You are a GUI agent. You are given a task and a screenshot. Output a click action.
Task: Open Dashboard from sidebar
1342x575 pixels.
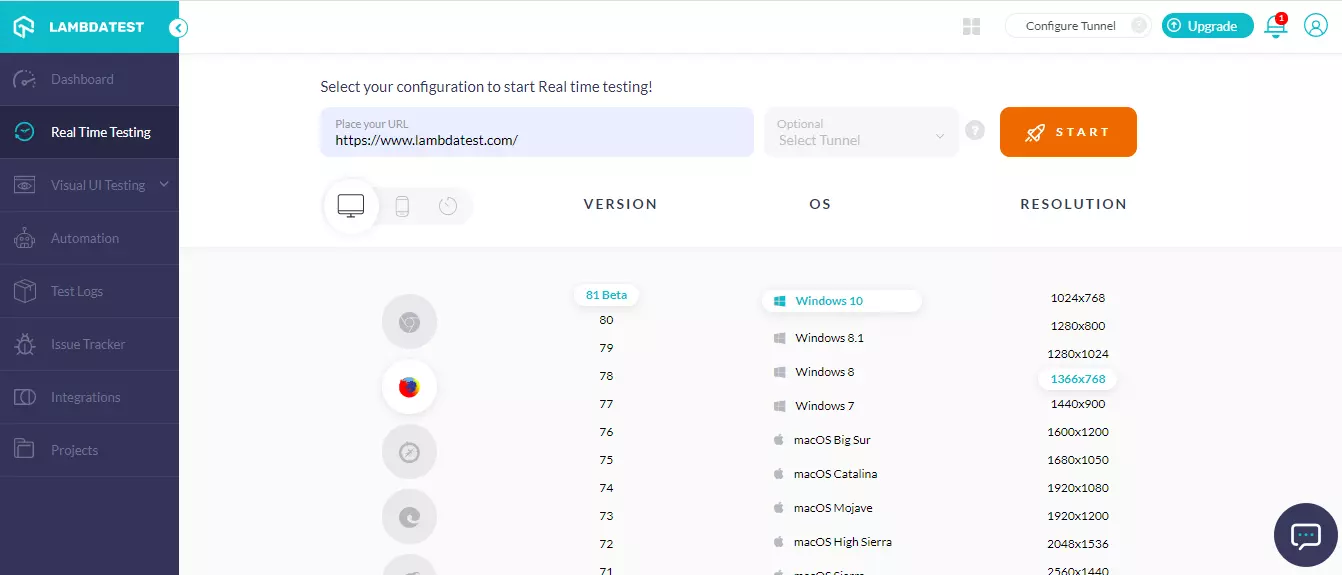pyautogui.click(x=89, y=79)
